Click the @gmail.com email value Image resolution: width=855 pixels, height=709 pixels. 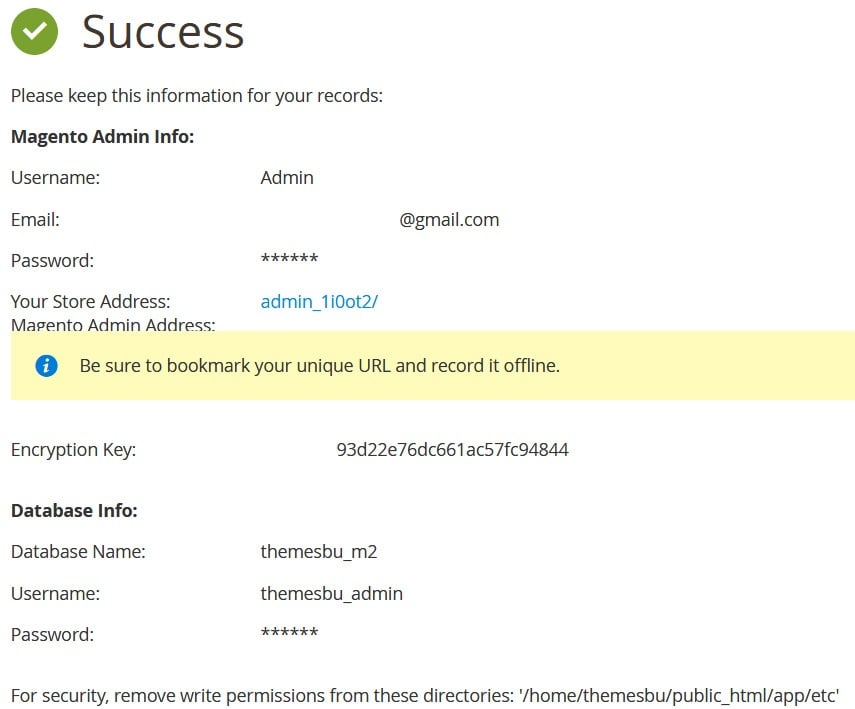pos(449,220)
